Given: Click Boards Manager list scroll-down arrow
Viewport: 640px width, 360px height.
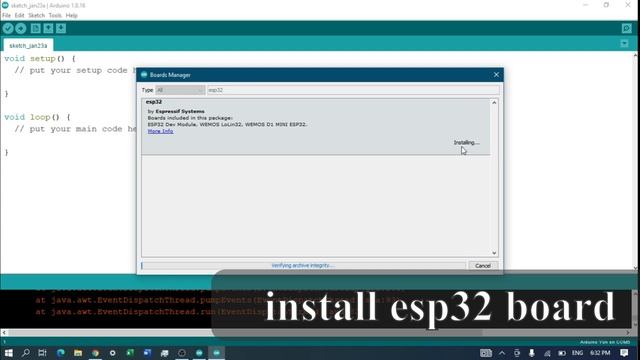Looking at the screenshot, I should 494,253.
